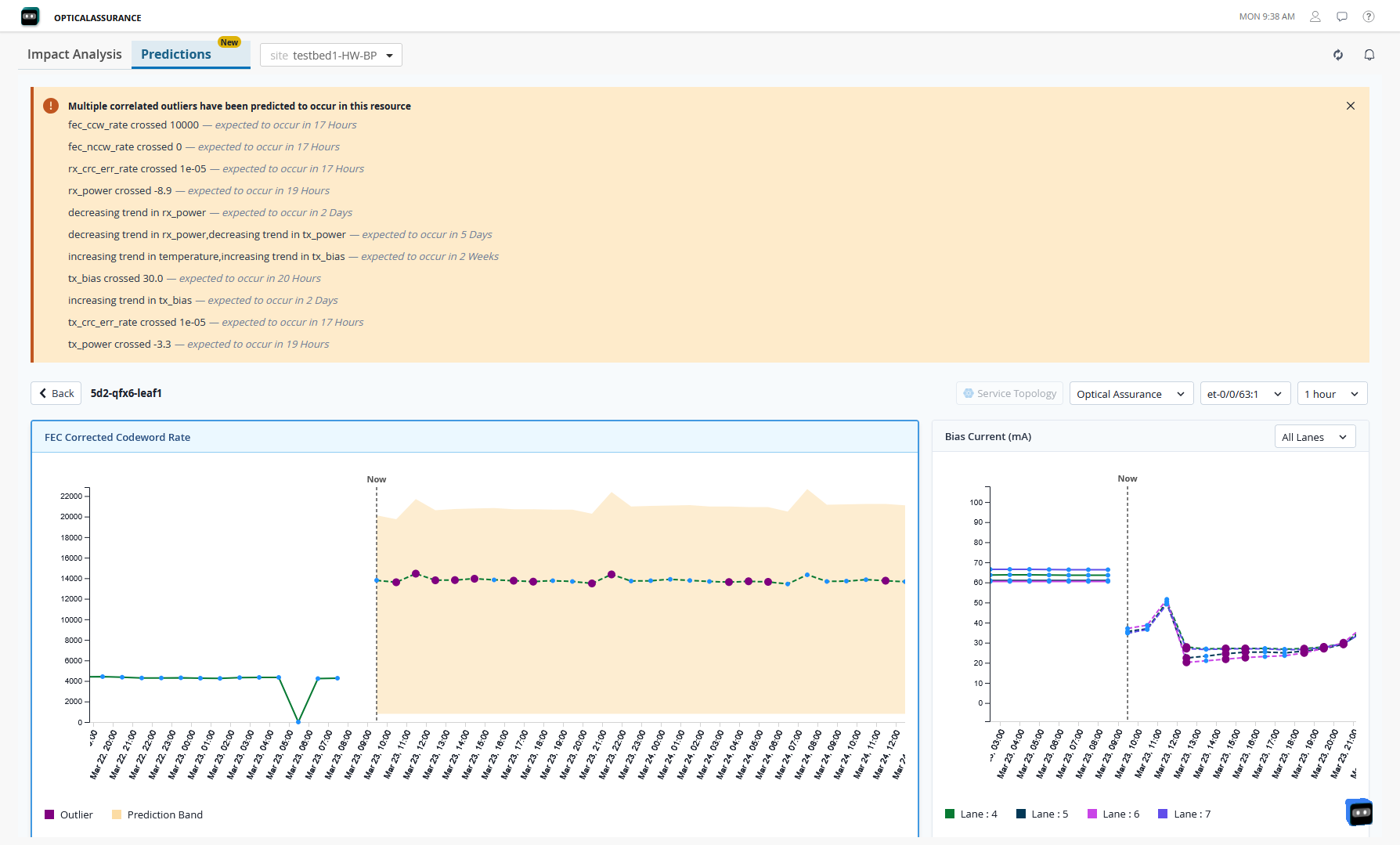Click the chat feedback icon in the header
This screenshot has width=1400, height=845.
[1342, 16]
